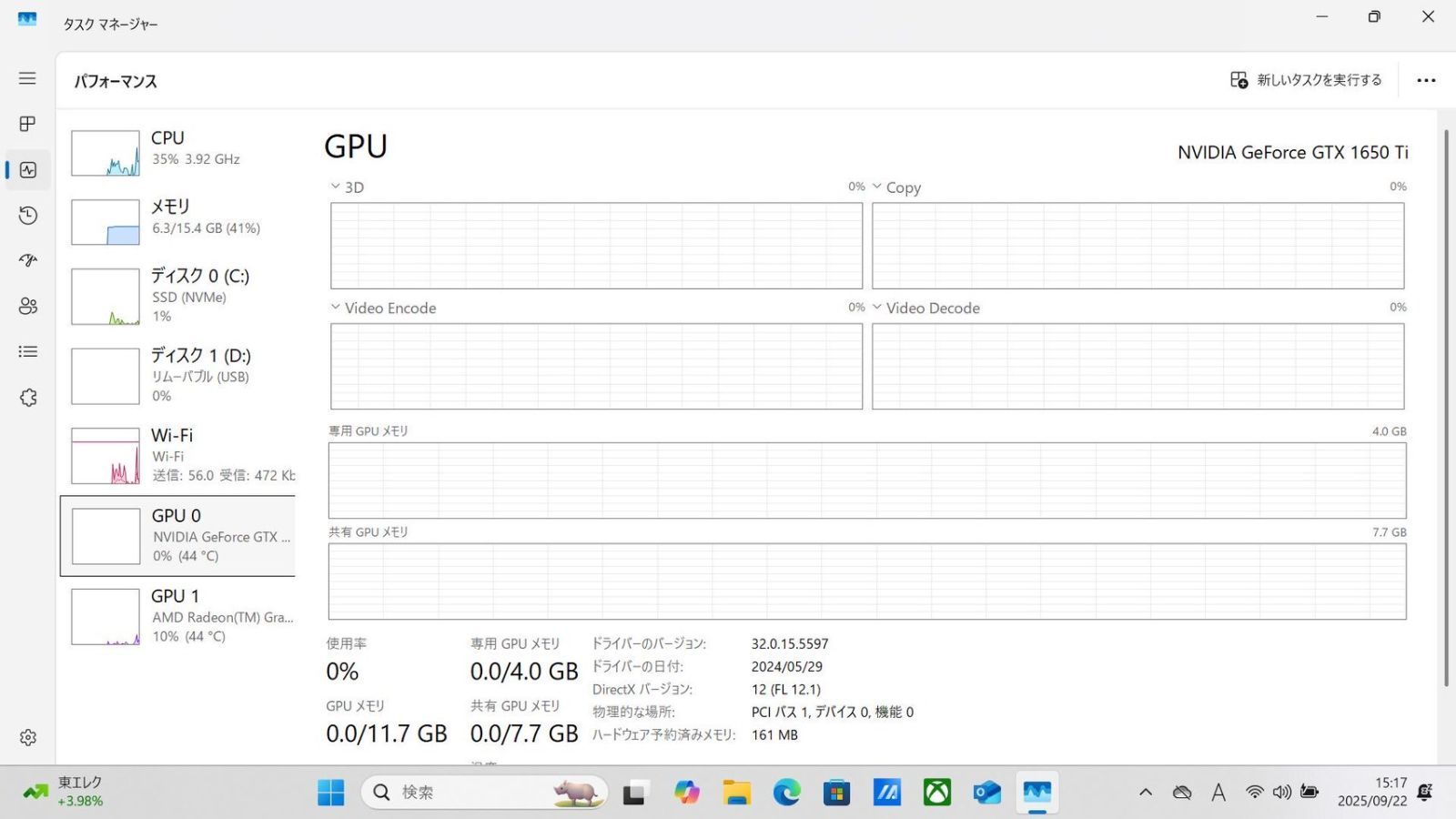The width and height of the screenshot is (1456, 819).
Task: Click the vertical scrollbar on right edge
Action: pos(1446,409)
